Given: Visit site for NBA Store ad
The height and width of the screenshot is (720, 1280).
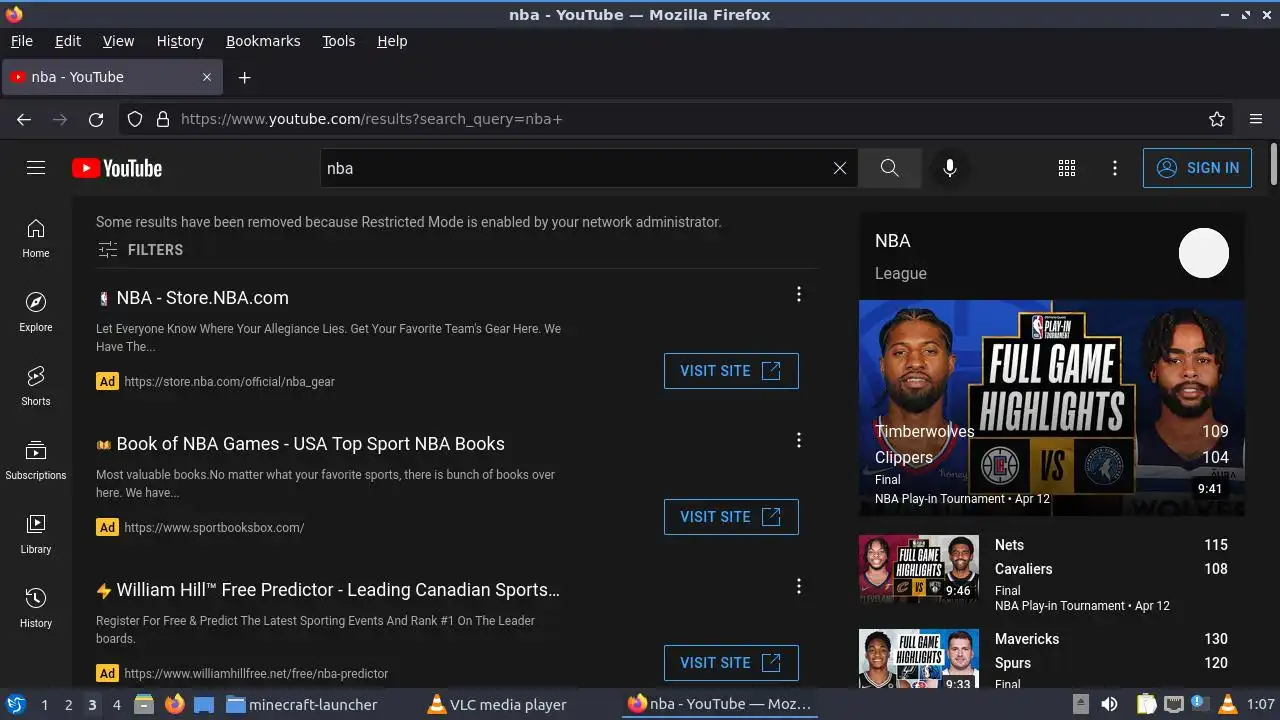Looking at the screenshot, I should (731, 370).
